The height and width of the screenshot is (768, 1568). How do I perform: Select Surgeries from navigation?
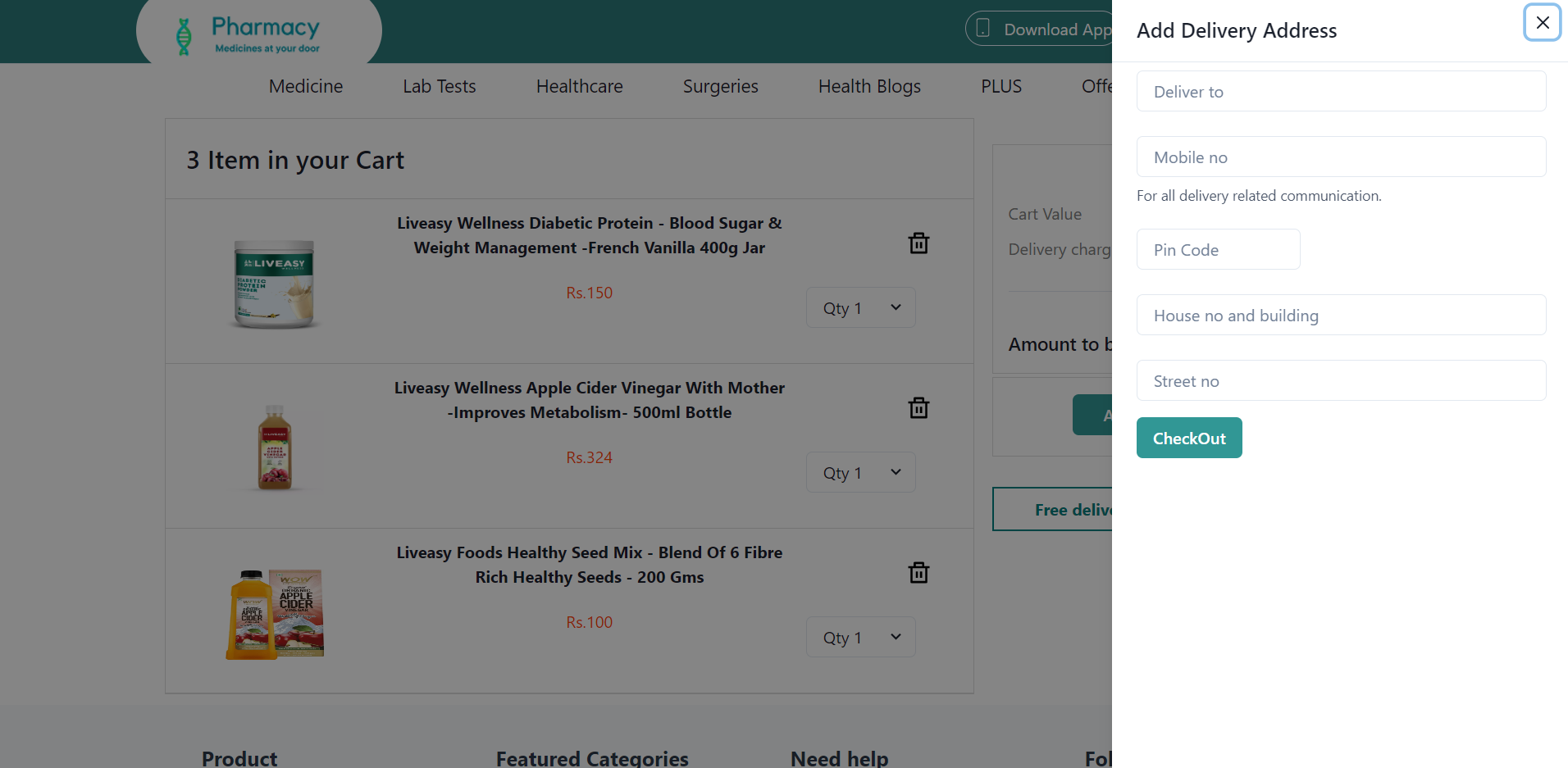pos(720,86)
